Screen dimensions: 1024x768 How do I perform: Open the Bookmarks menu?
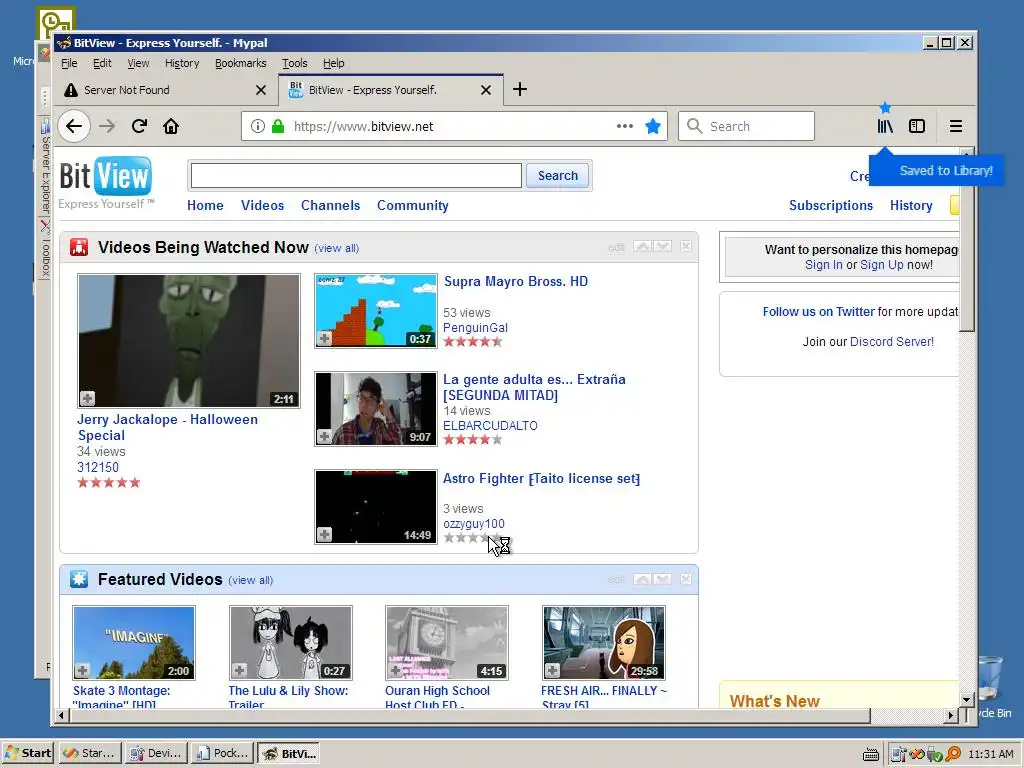[x=240, y=63]
